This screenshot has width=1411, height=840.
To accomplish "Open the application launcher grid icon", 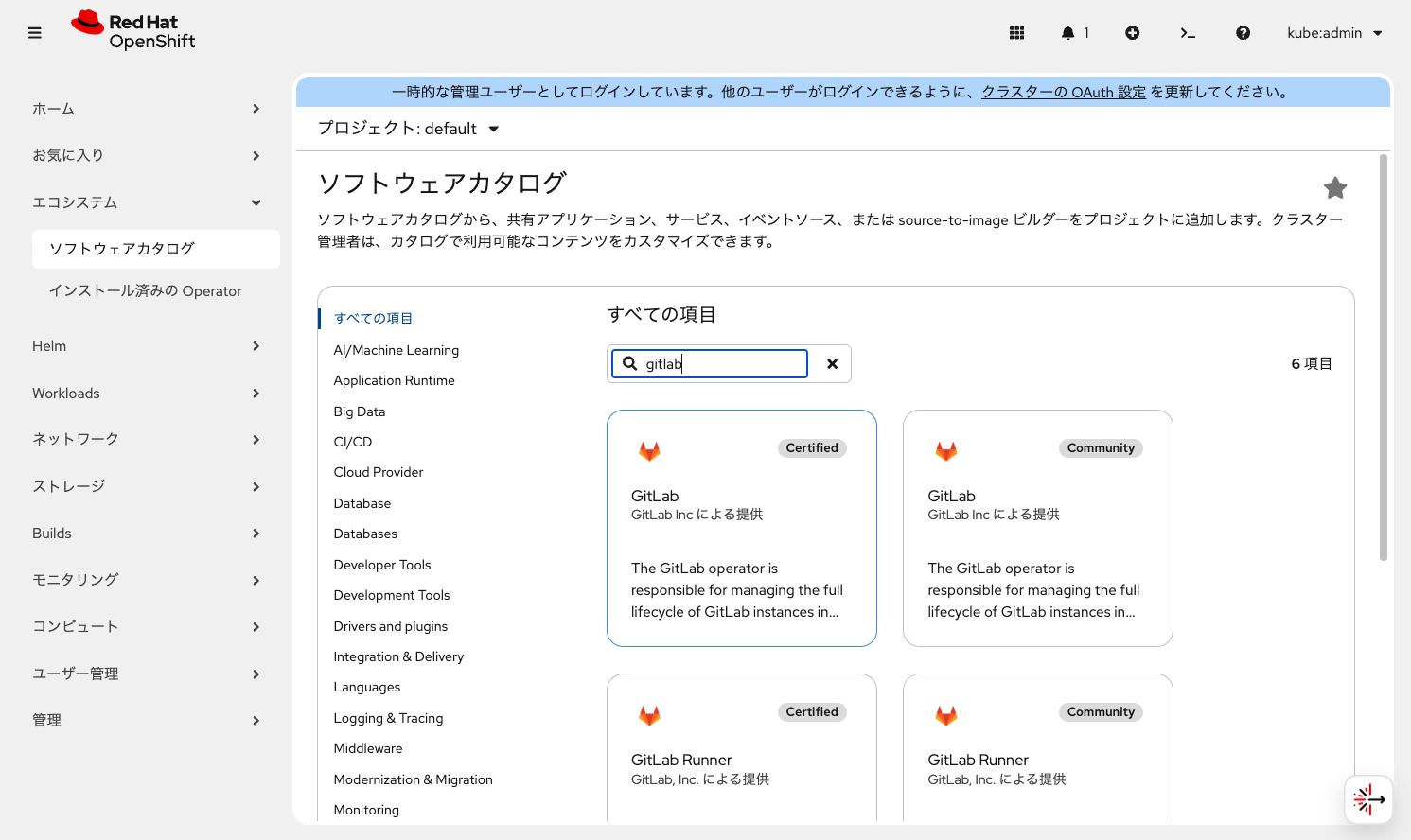I will coord(1016,32).
